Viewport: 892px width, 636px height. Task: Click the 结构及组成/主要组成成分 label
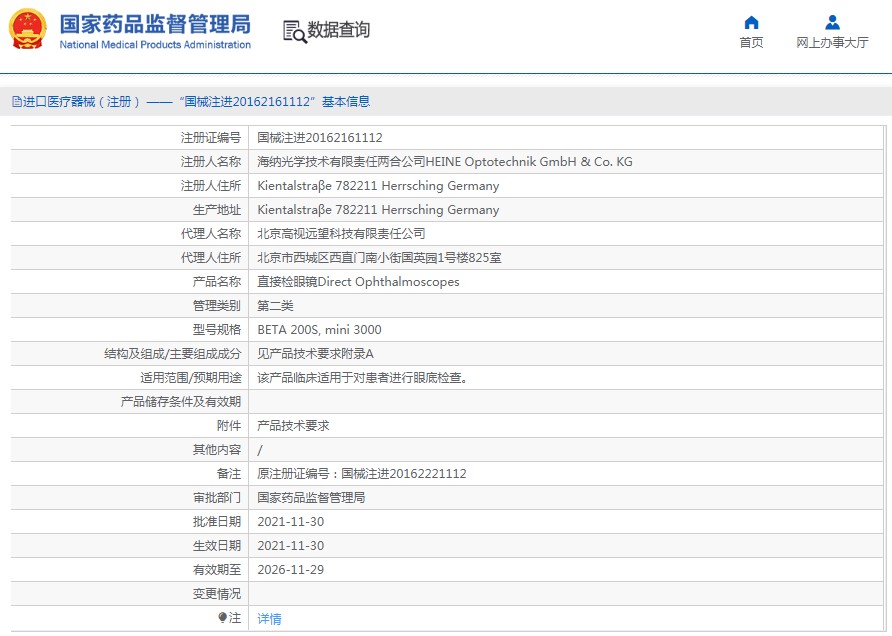173,354
